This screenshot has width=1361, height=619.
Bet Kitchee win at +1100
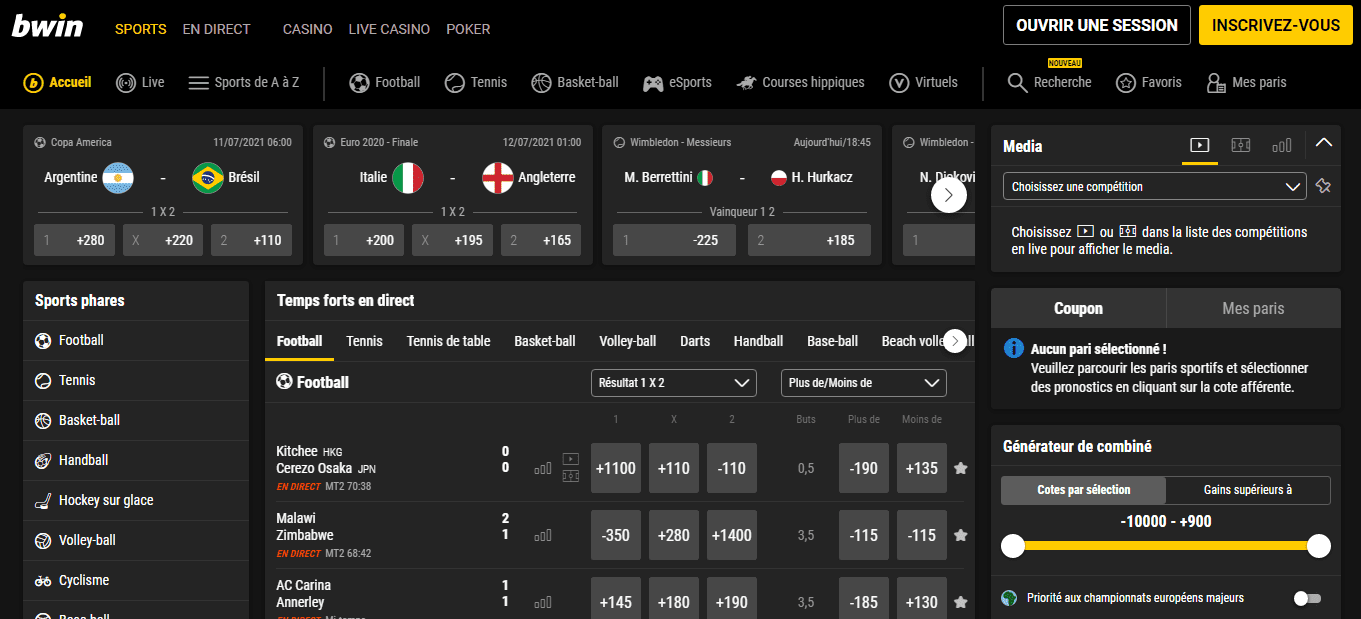[616, 468]
